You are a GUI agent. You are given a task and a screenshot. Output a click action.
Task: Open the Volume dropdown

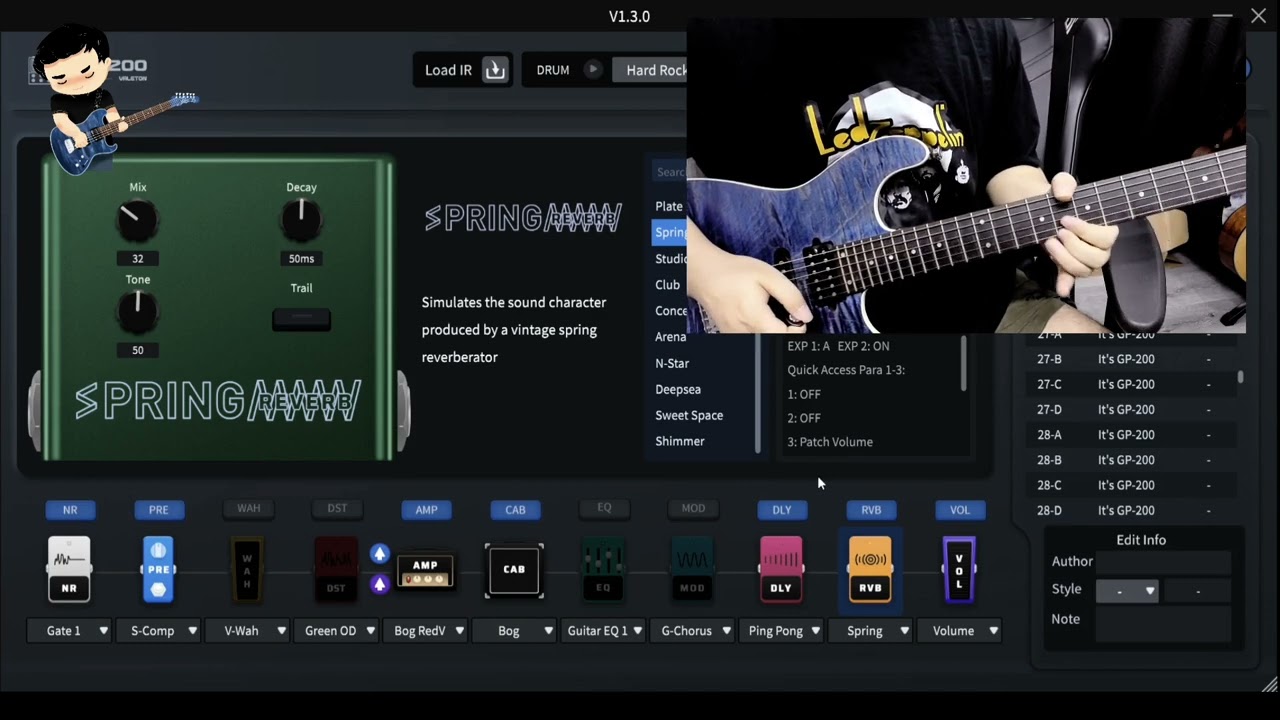tap(960, 631)
